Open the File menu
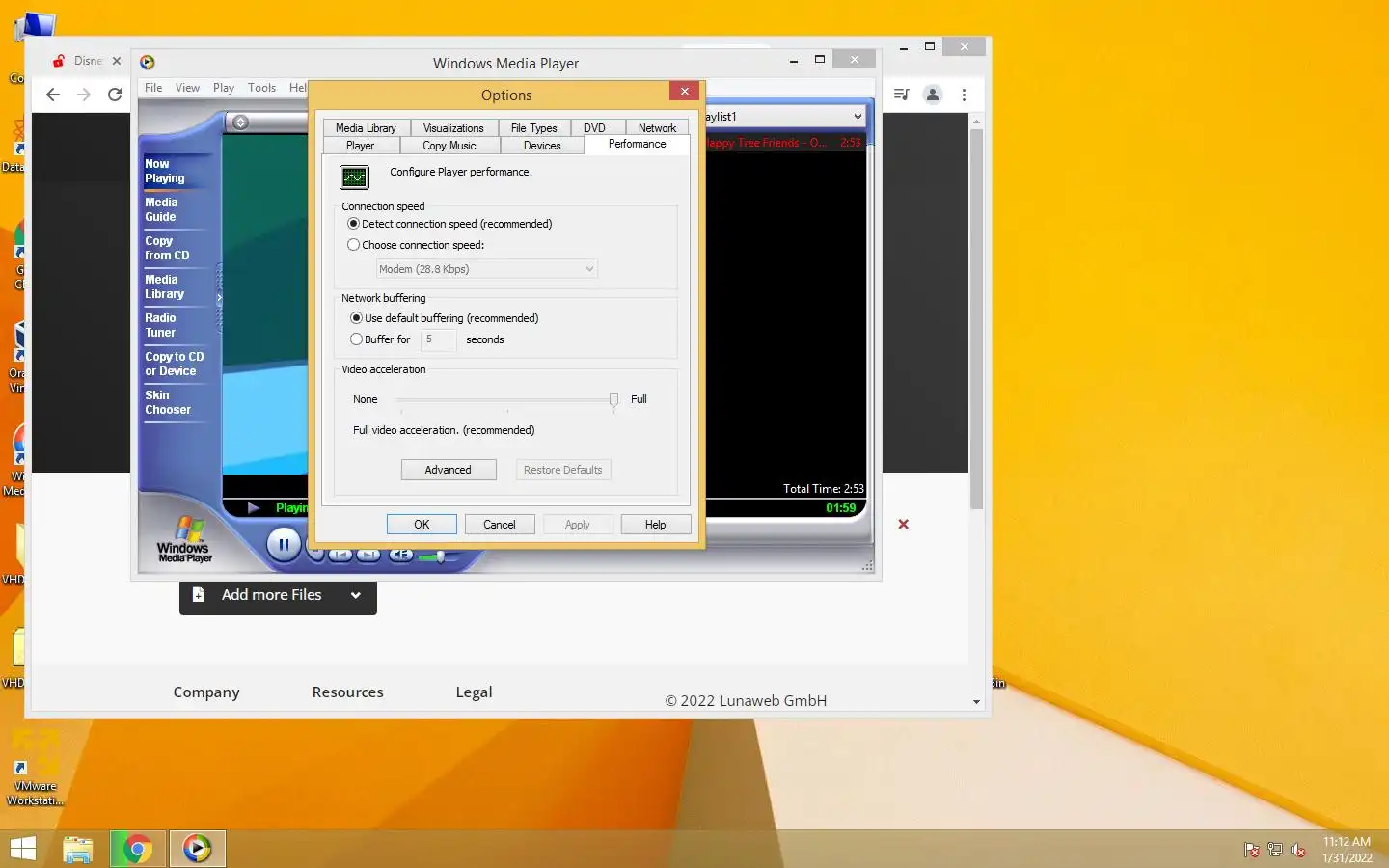Screen dimensions: 1389x868 point(153,88)
